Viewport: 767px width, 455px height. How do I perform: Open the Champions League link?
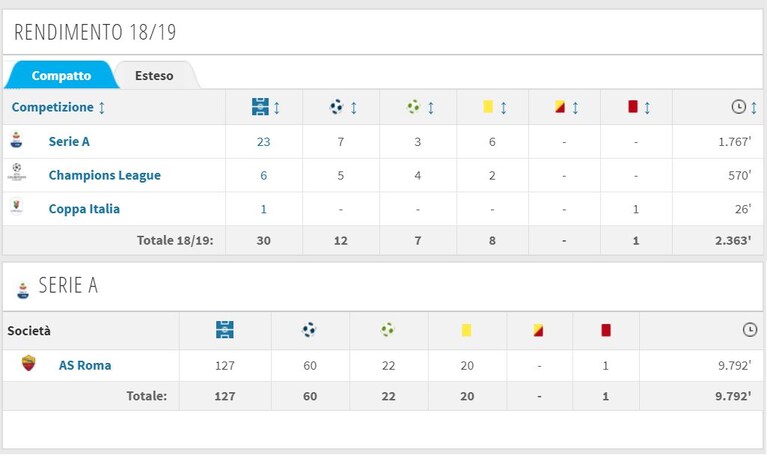(105, 175)
